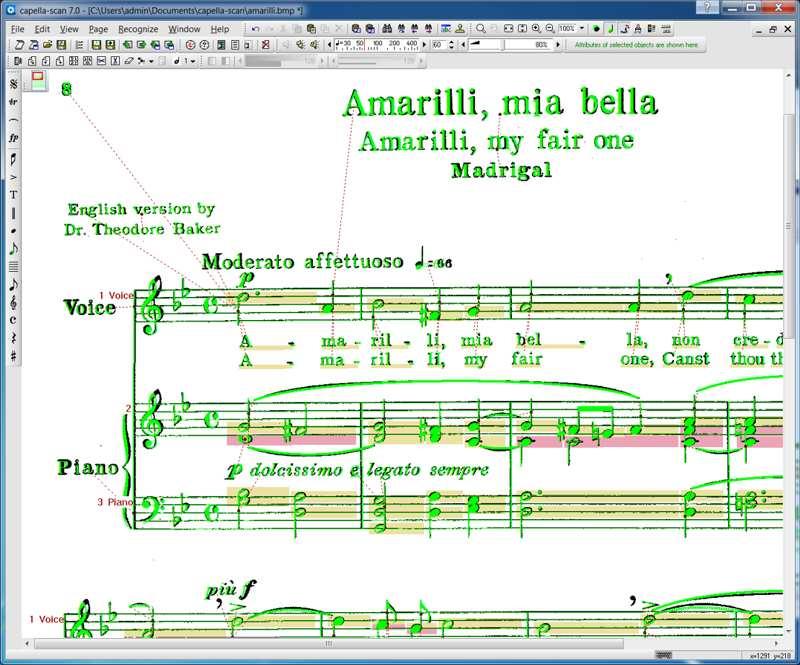Select the rest tool in the left palette
This screenshot has width=800, height=665.
pyautogui.click(x=14, y=338)
